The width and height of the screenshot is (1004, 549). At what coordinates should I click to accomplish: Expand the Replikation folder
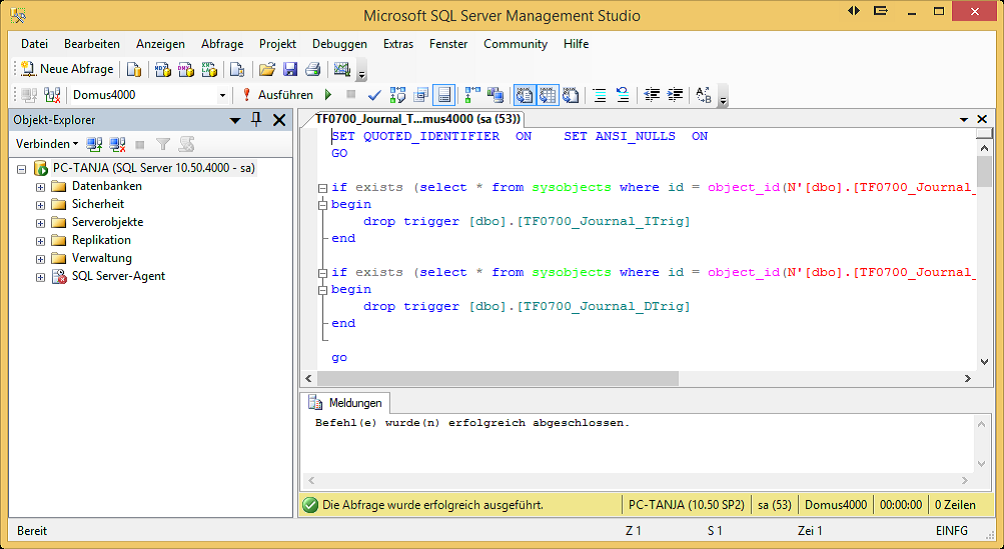pyautogui.click(x=40, y=241)
